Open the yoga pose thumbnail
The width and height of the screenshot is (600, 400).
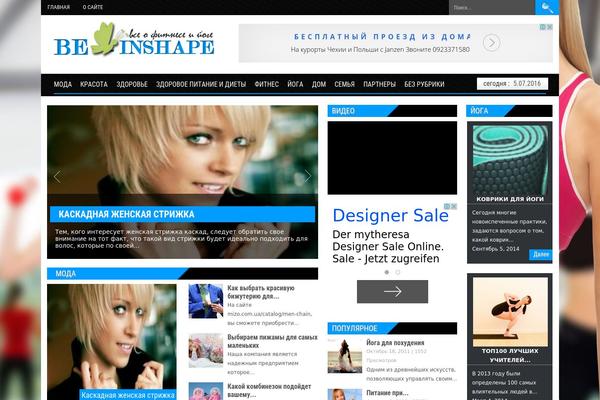click(510, 312)
